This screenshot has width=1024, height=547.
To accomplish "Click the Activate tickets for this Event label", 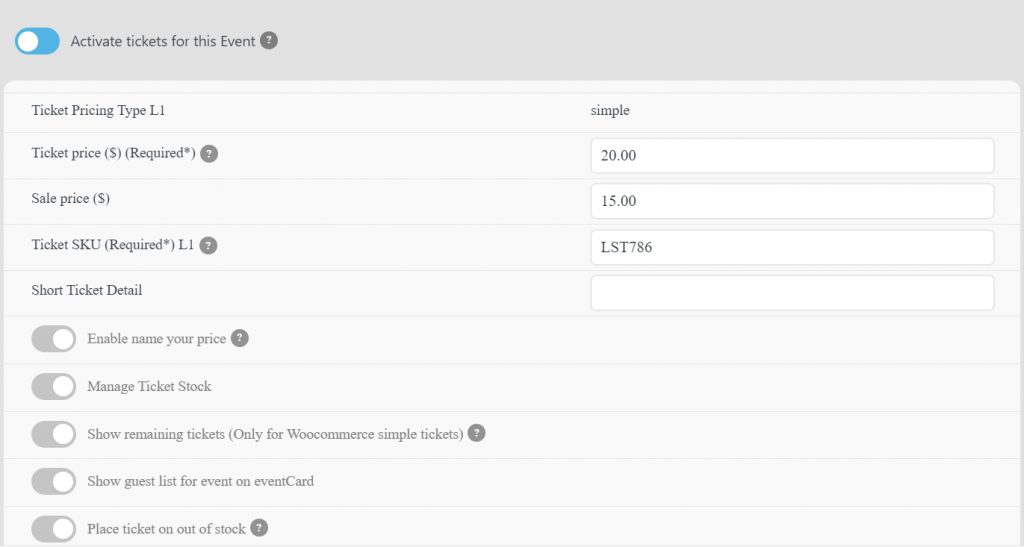I will point(163,41).
